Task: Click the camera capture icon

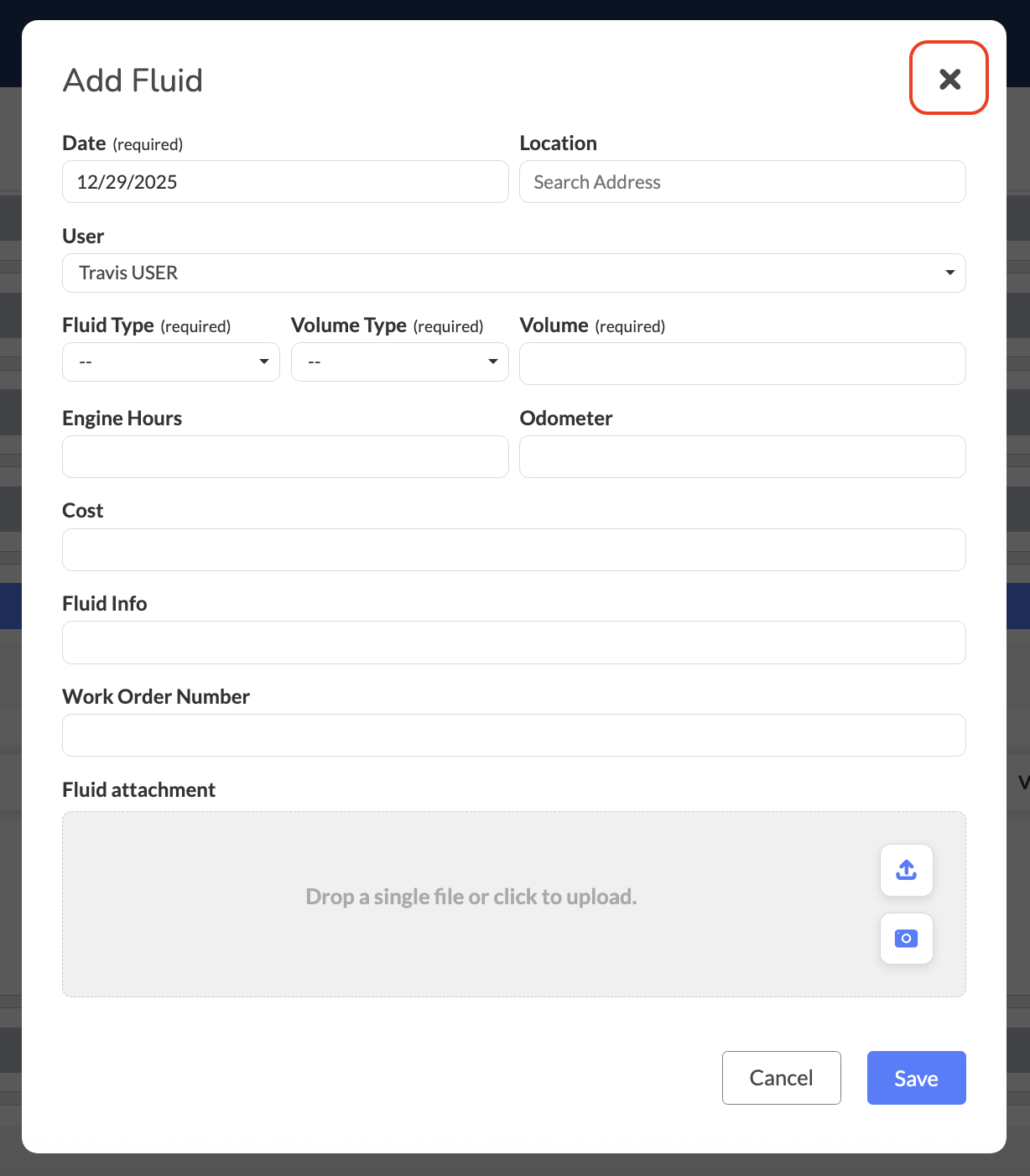Action: click(906, 939)
